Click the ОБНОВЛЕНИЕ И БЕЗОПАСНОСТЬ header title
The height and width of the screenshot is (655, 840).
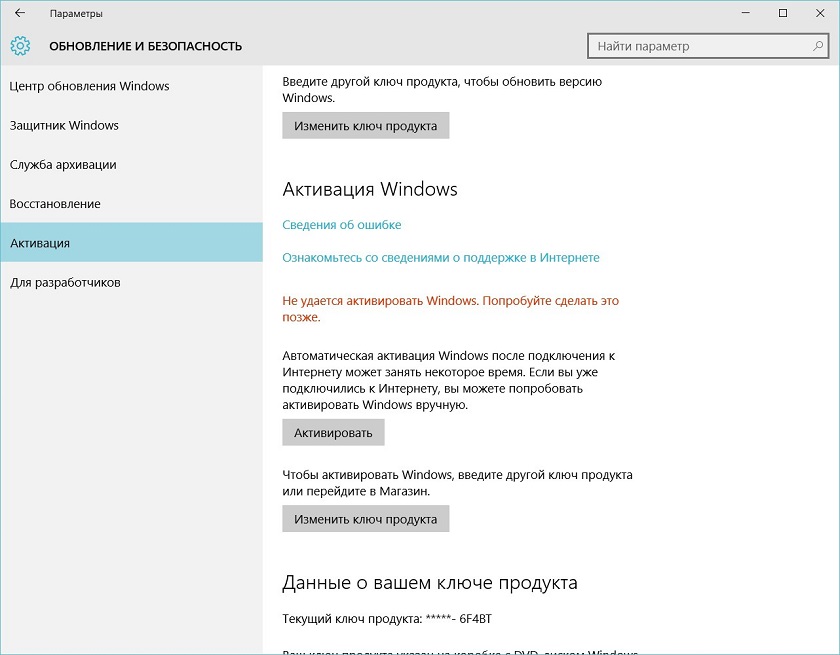[x=146, y=46]
